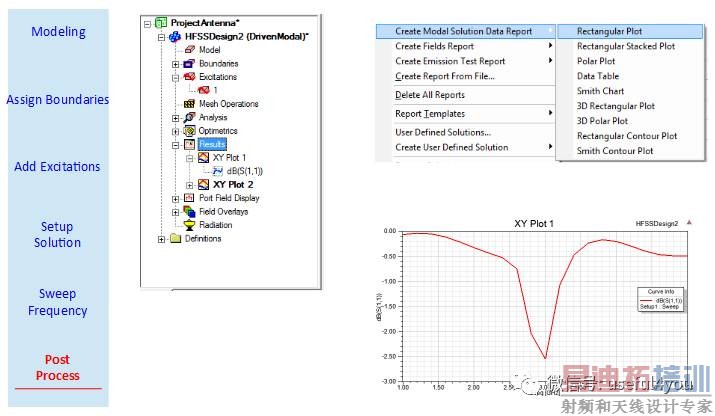The image size is (715, 416).
Task: Click the Add Excitations step
Action: coord(57,166)
